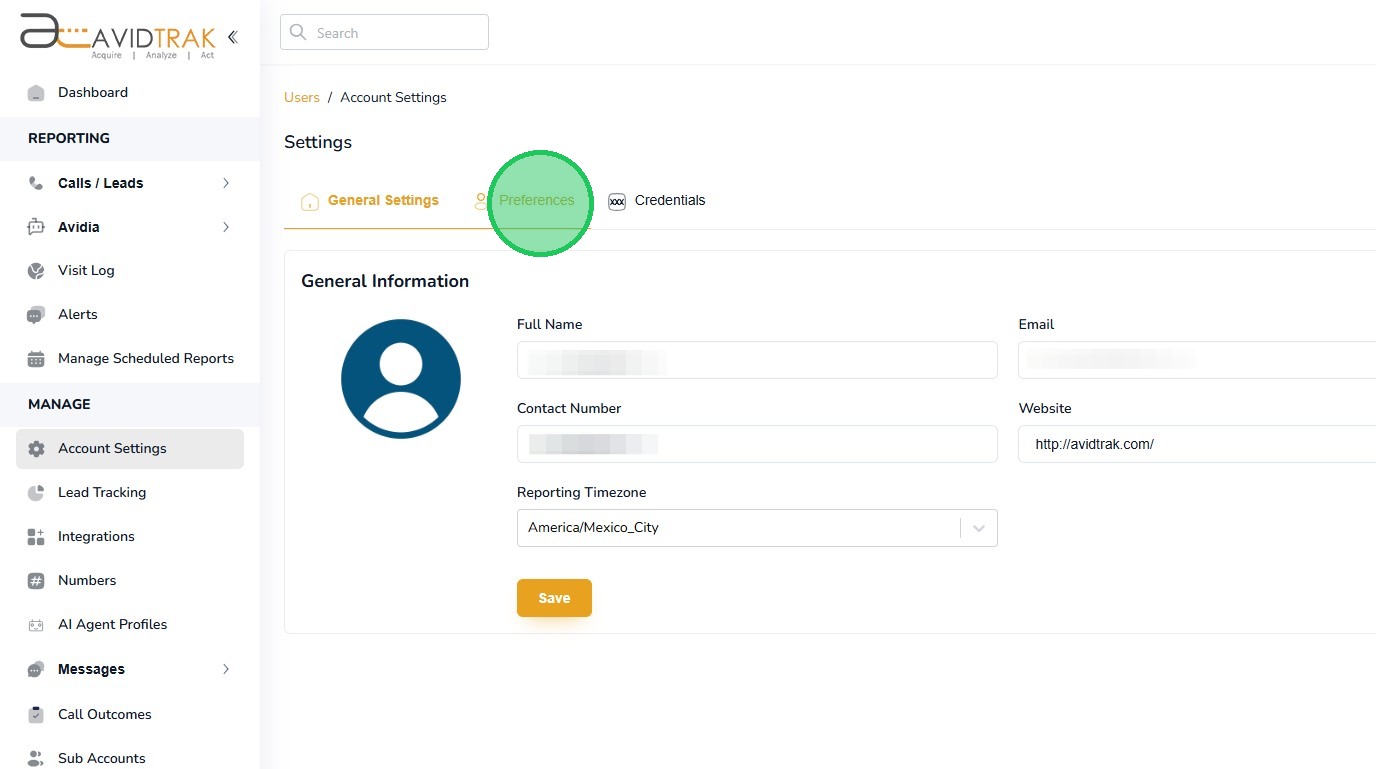Click the Manage Scheduled Reports calendar icon
The height and width of the screenshot is (769, 1376).
pos(36,359)
